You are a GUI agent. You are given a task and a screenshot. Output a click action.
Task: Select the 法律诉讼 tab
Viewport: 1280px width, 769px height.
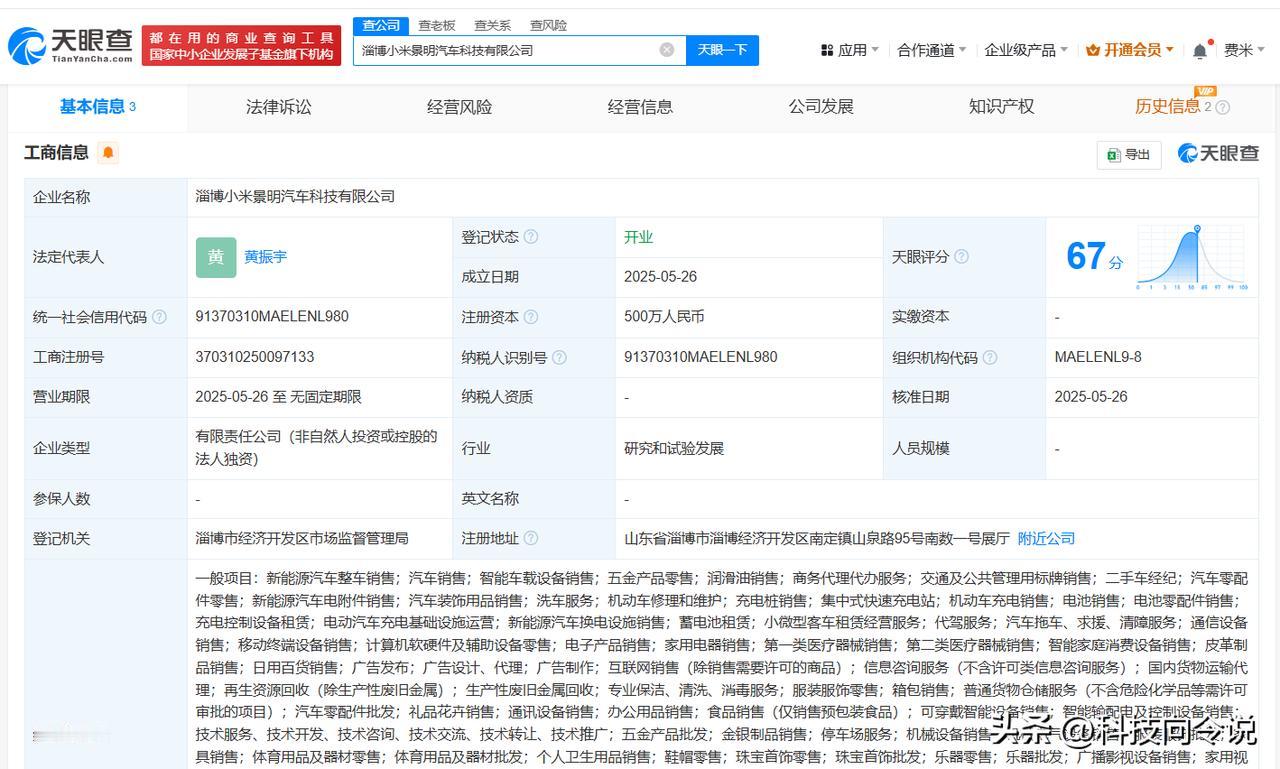coord(279,107)
